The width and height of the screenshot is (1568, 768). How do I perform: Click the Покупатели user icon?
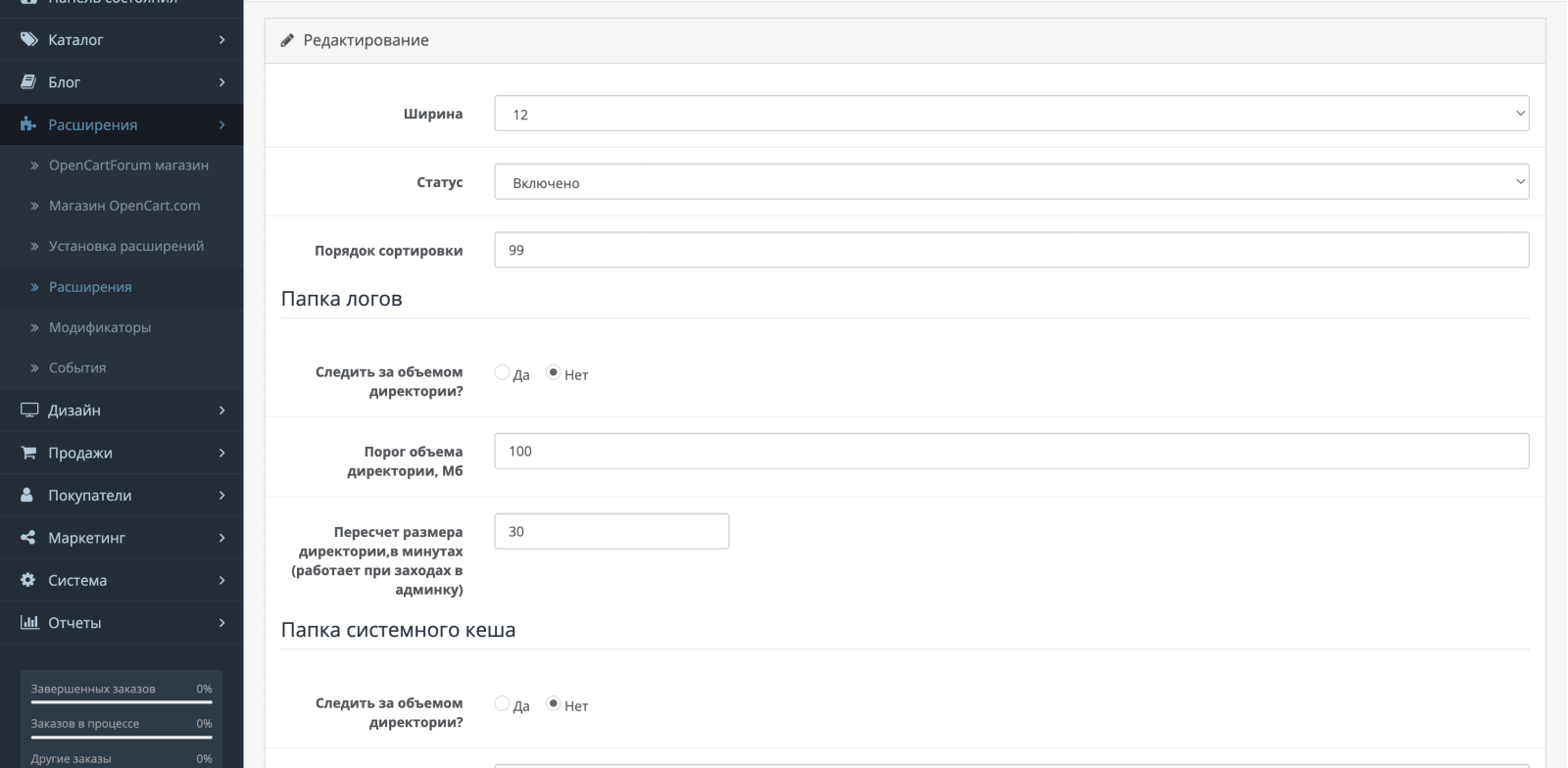click(27, 495)
